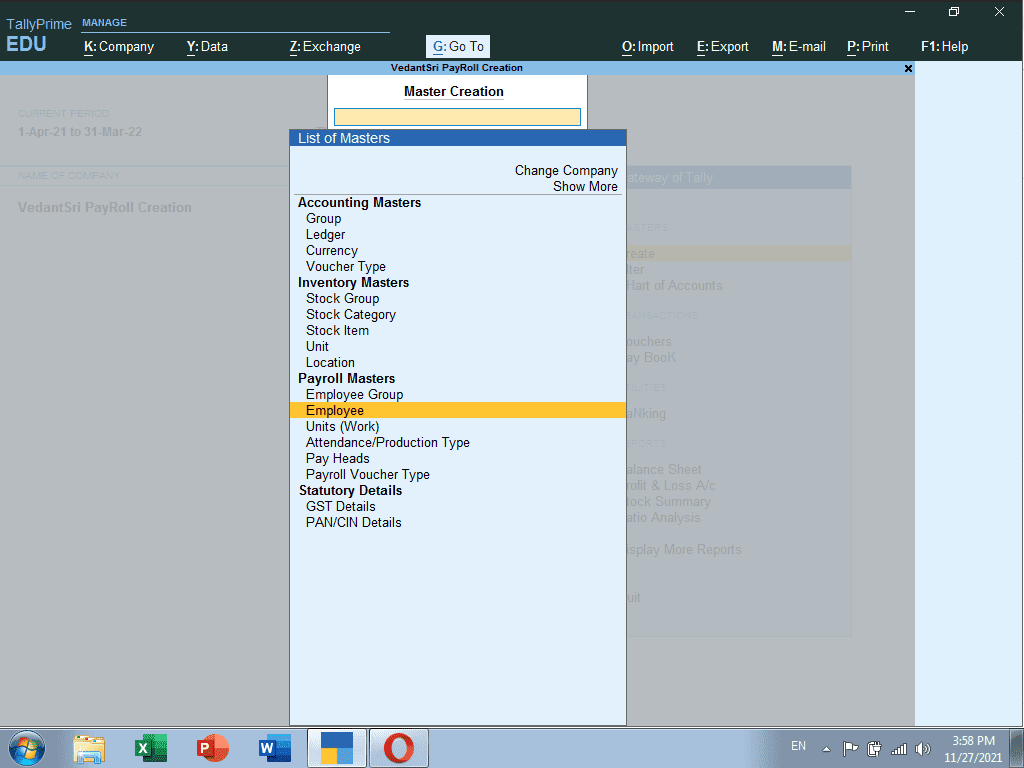
Task: Show hidden tray icons arrow
Action: [826, 749]
